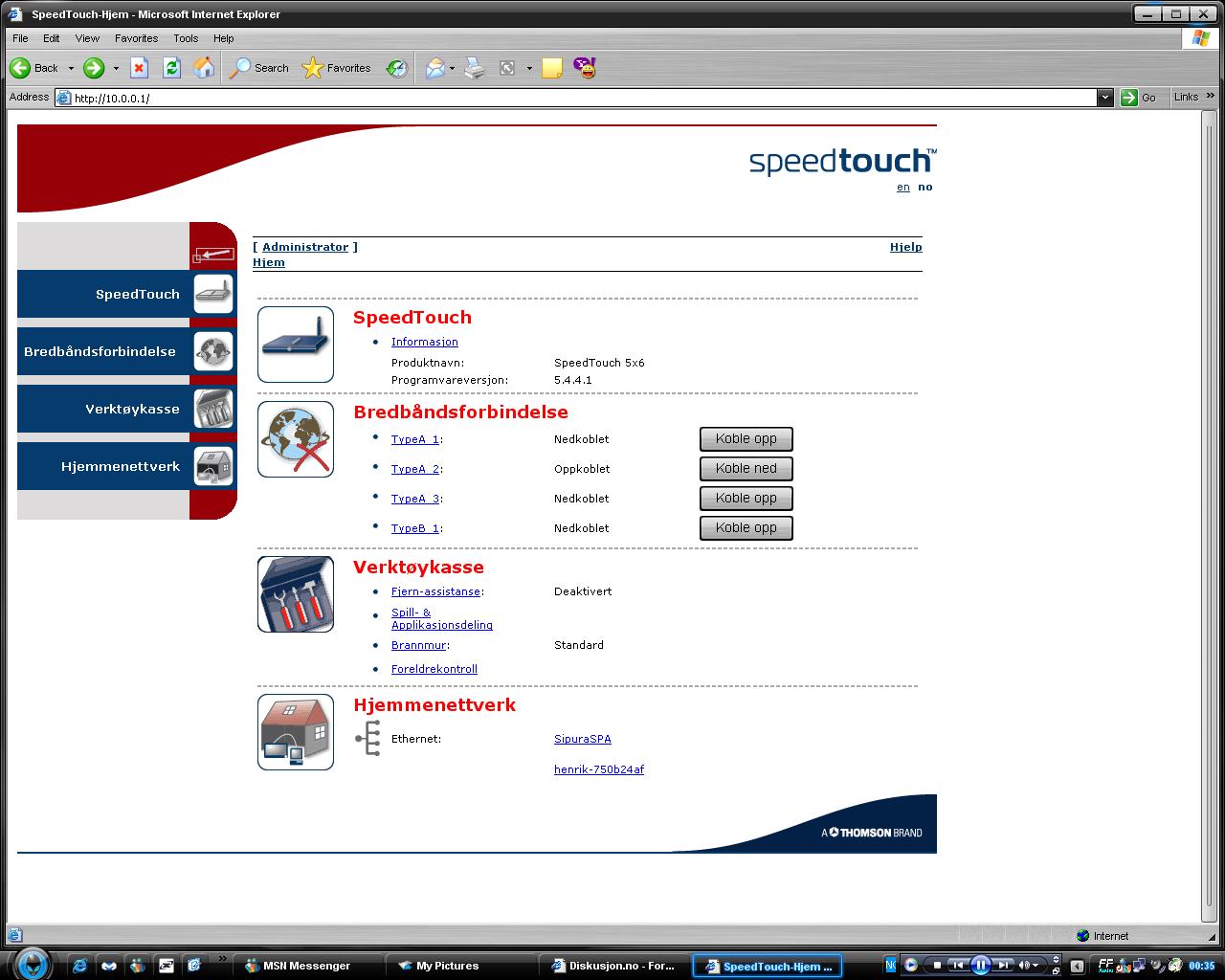Launch the Yahoo Messenger toolbar icon
The width and height of the screenshot is (1225, 980).
pyautogui.click(x=585, y=68)
